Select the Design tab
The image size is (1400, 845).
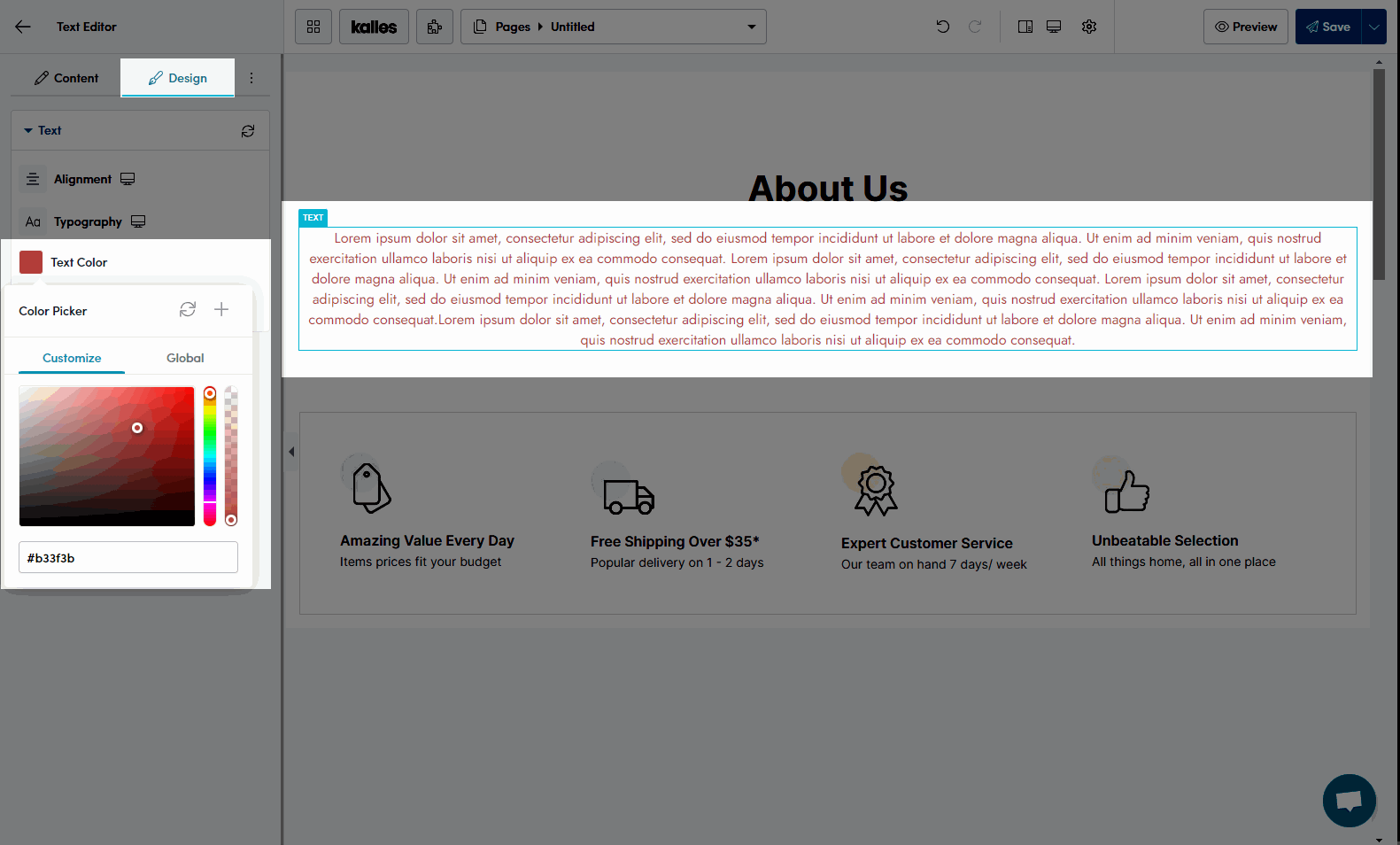[178, 78]
